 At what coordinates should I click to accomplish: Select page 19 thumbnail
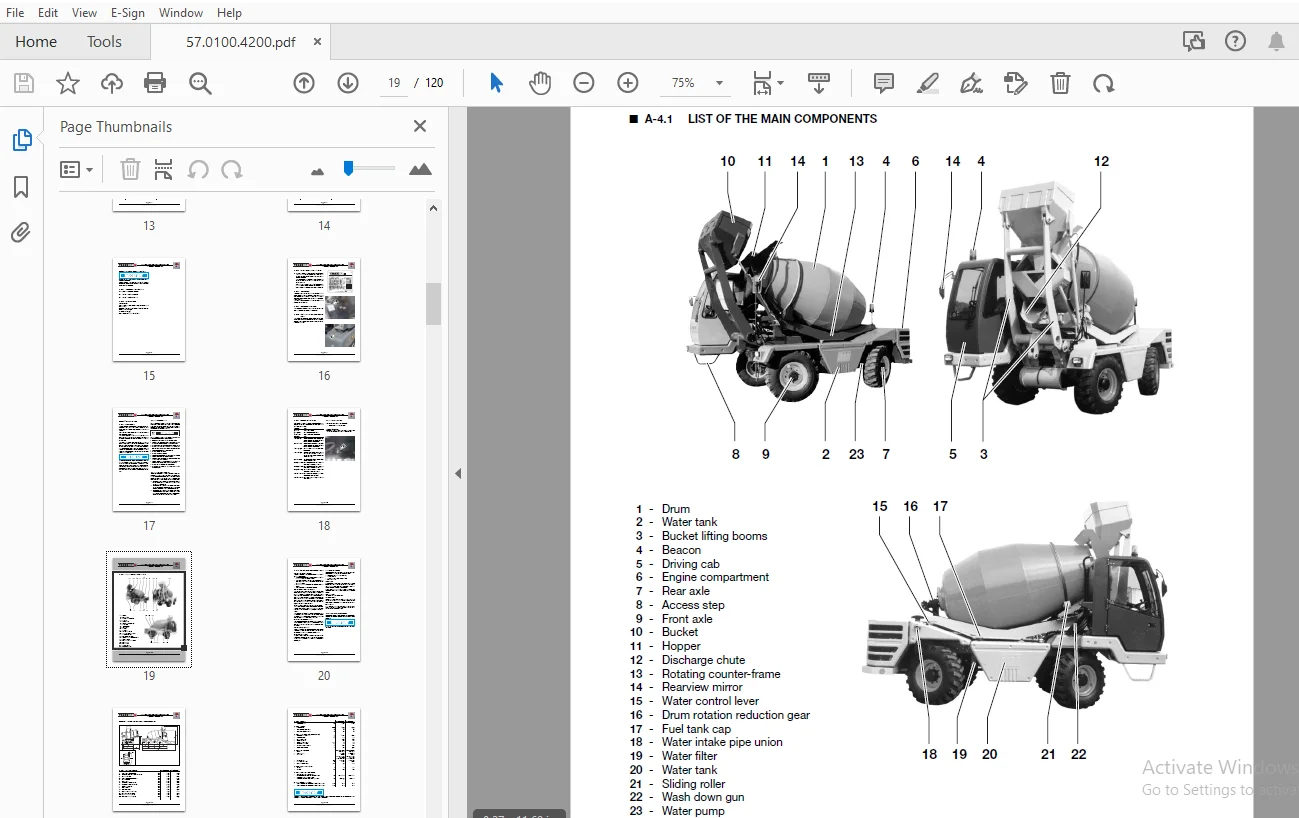point(149,609)
